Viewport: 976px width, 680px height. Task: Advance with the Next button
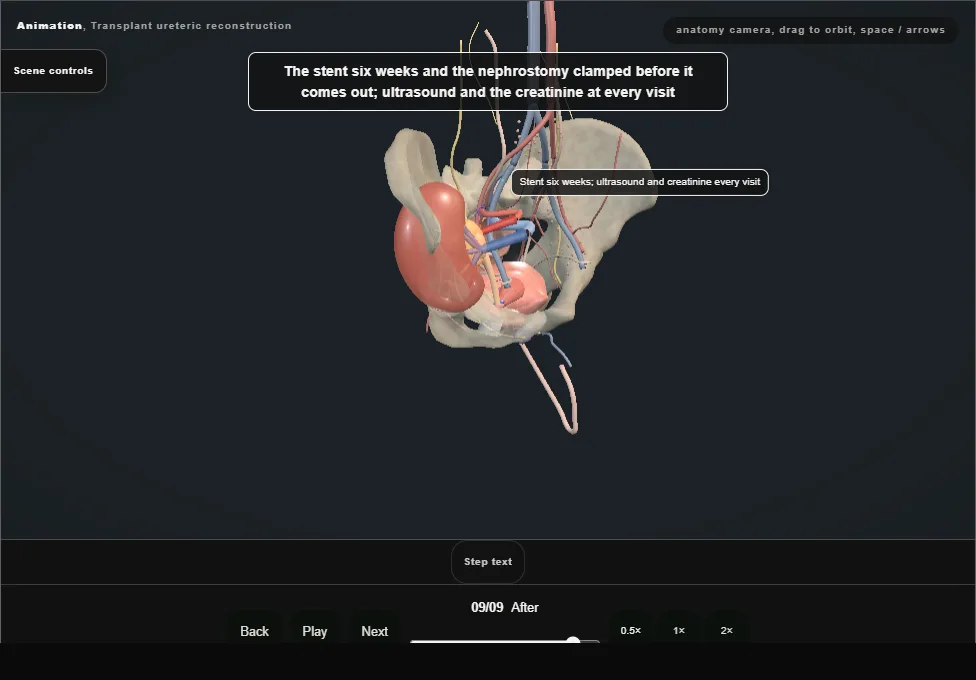point(375,631)
